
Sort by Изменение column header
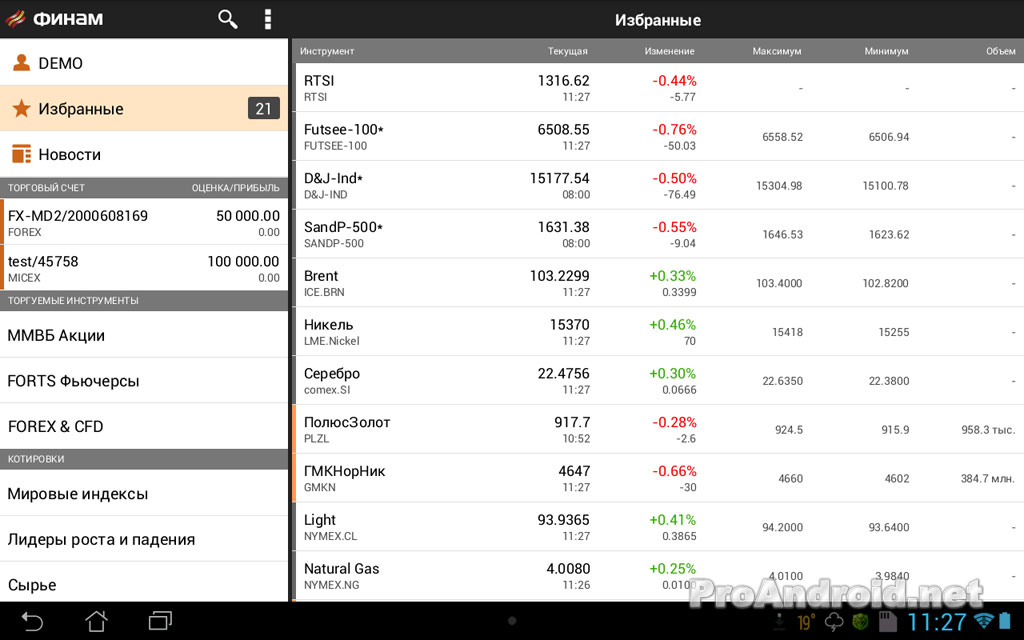pos(669,51)
